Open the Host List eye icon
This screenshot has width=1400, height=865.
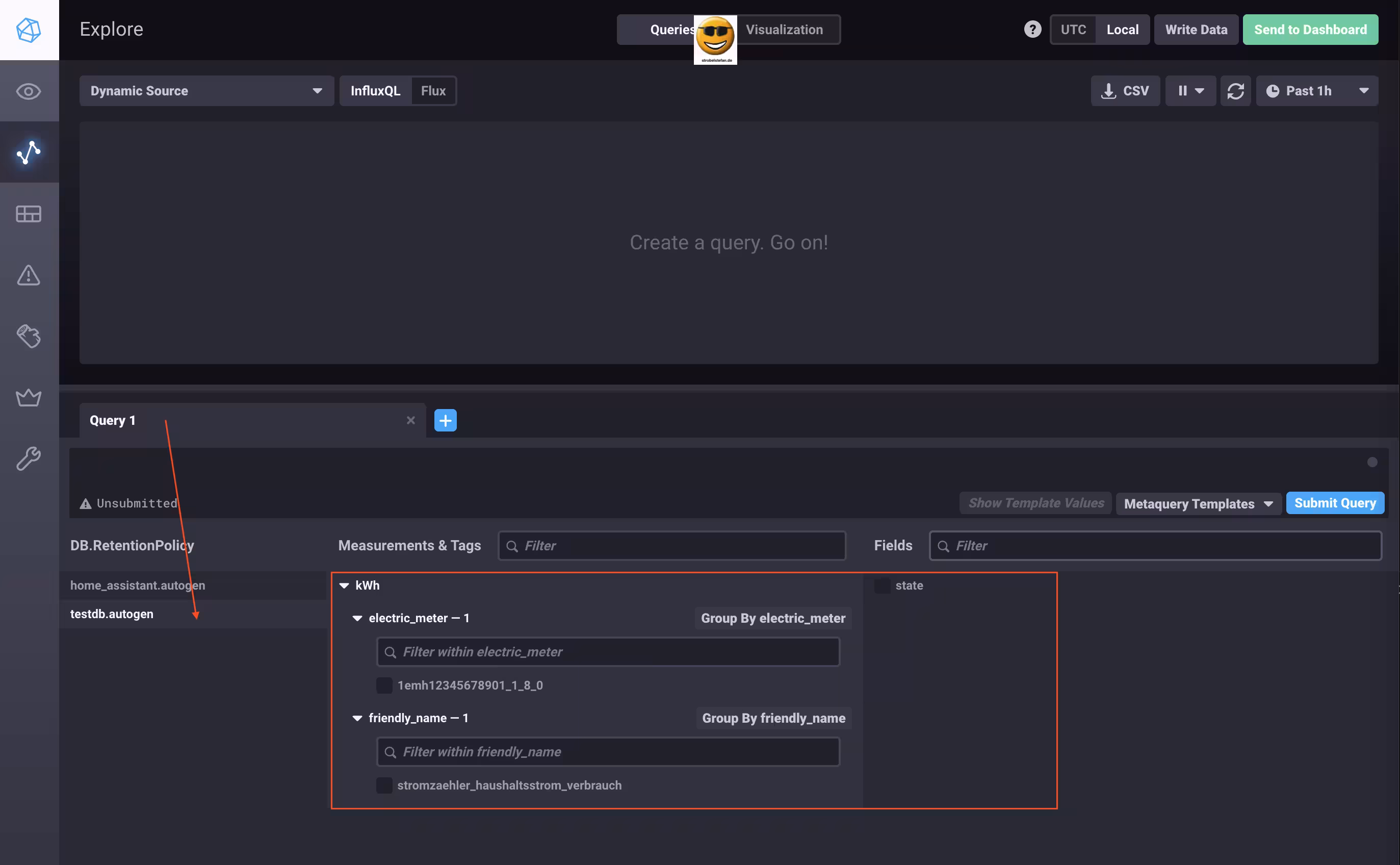(x=29, y=91)
